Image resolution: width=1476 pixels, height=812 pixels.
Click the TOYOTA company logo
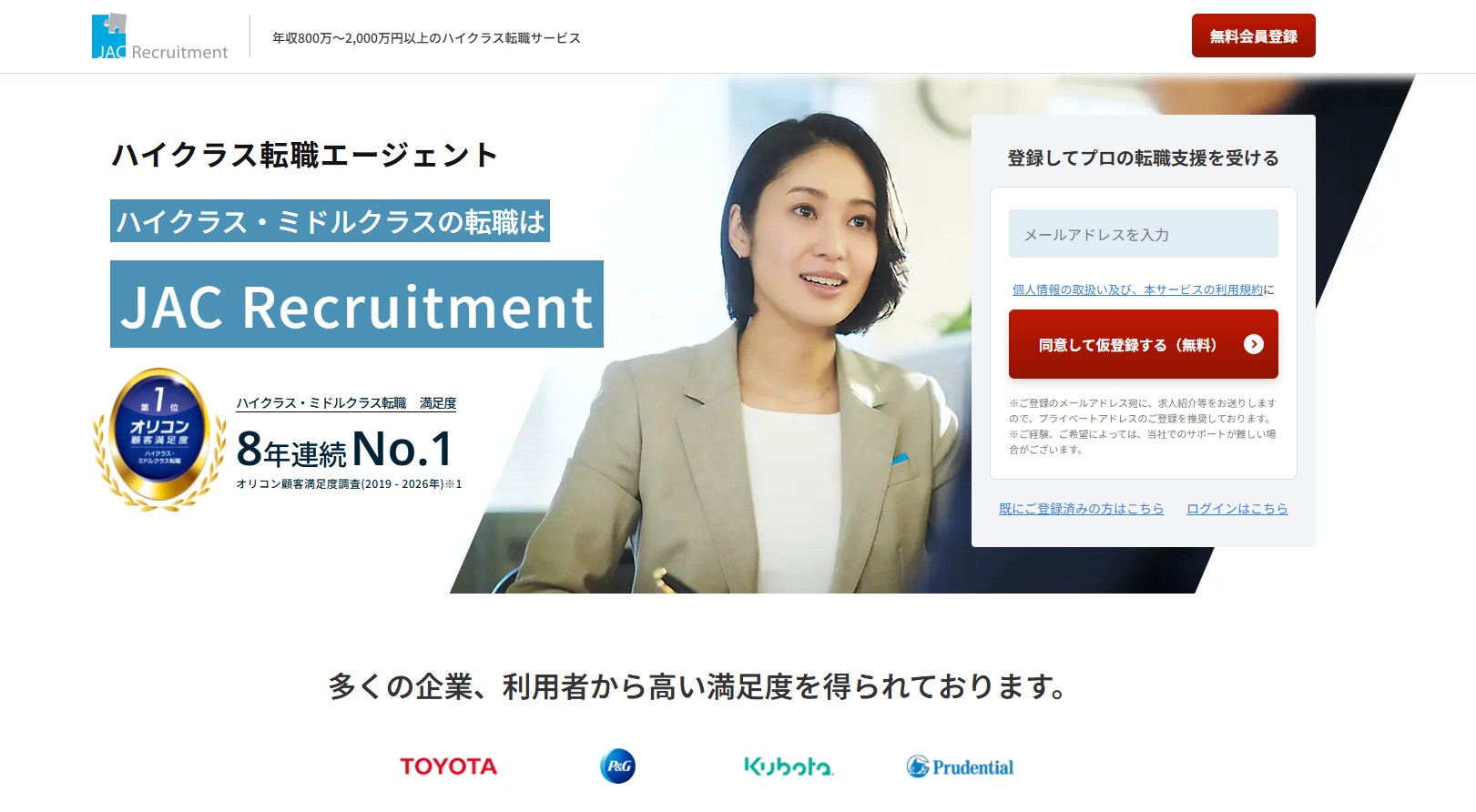(448, 766)
